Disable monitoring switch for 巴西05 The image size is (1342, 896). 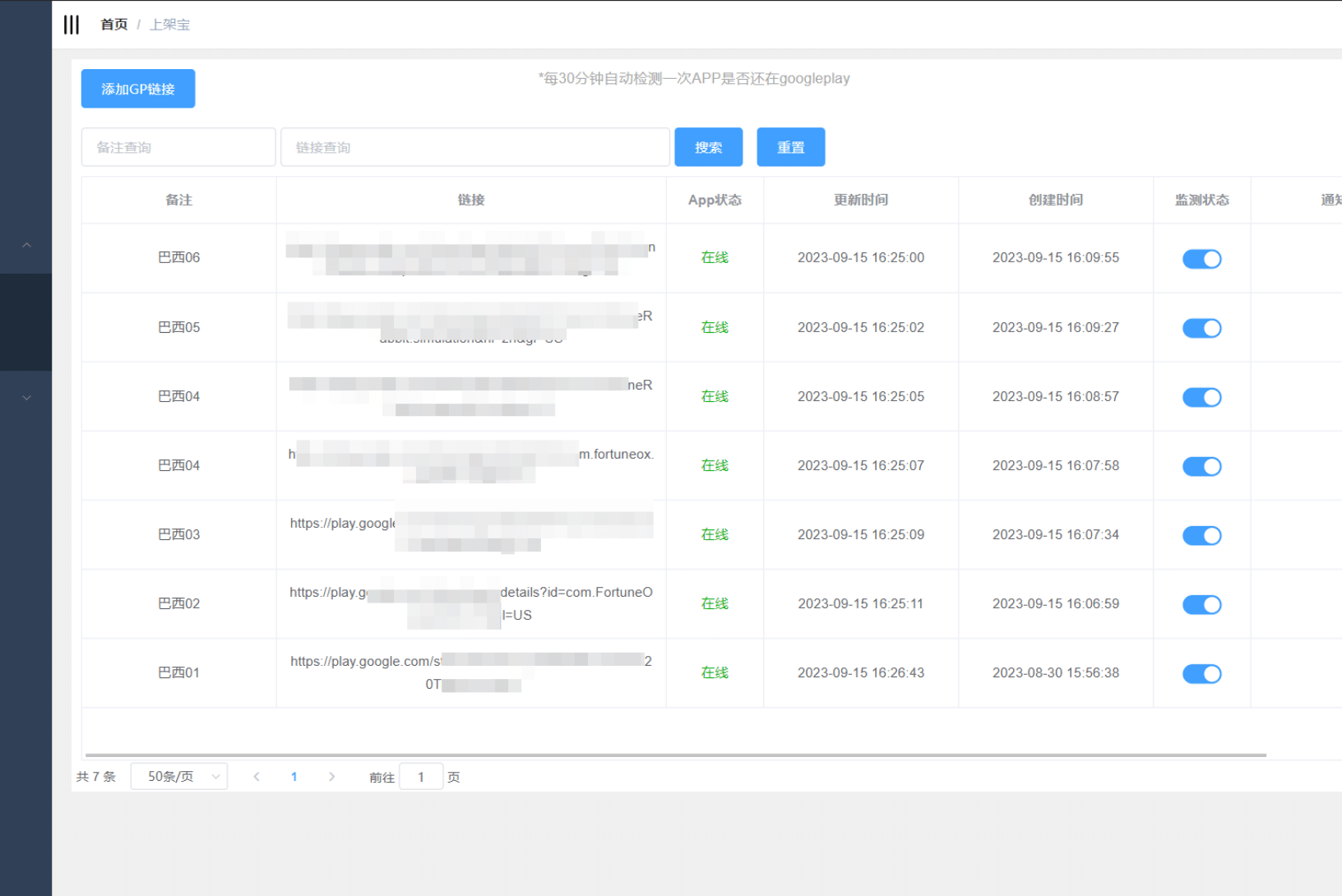(1201, 328)
